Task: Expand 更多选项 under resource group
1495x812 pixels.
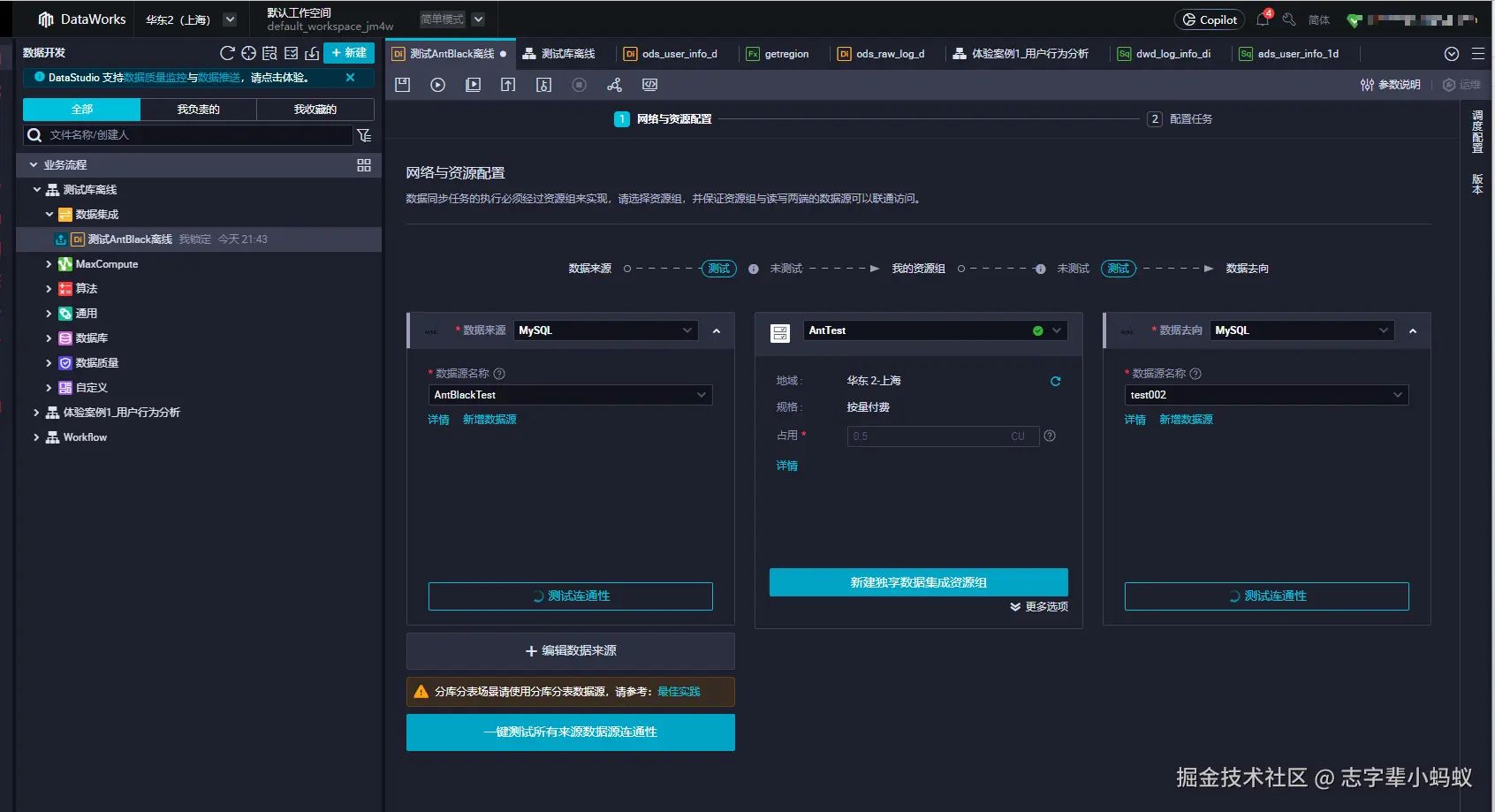Action: tap(1039, 607)
